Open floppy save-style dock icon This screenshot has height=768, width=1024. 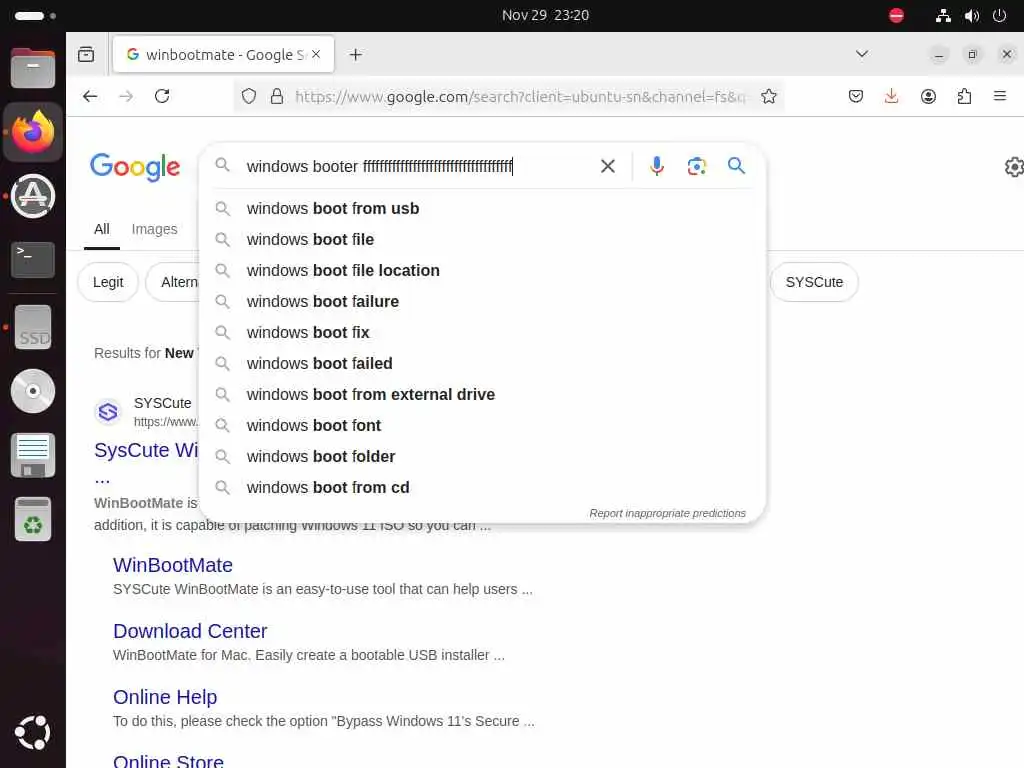(33, 455)
